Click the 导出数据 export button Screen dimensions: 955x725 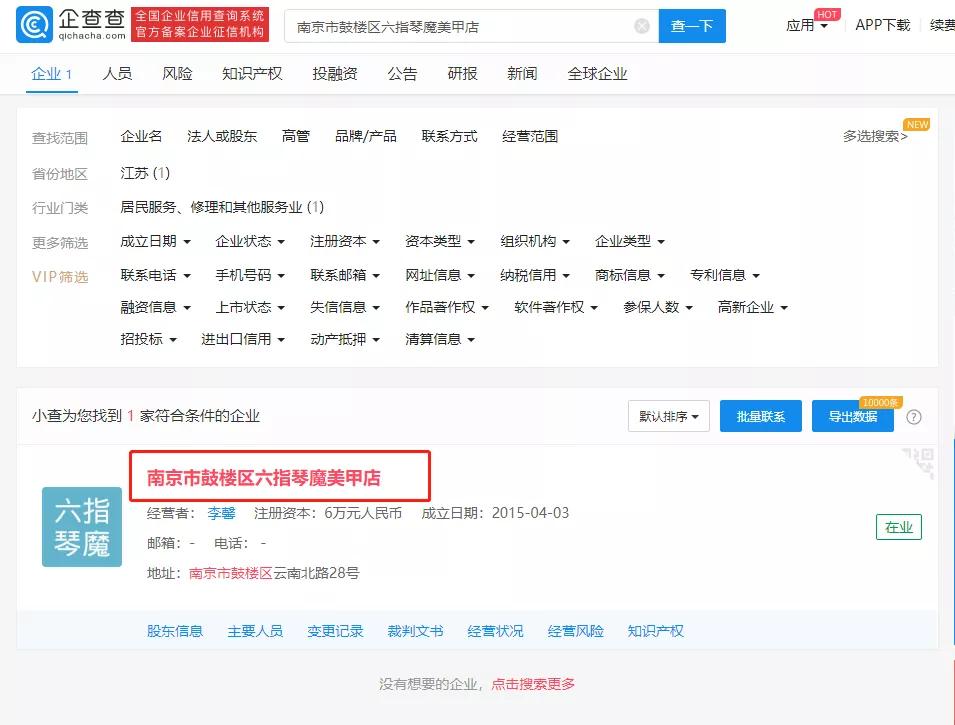pyautogui.click(x=852, y=416)
